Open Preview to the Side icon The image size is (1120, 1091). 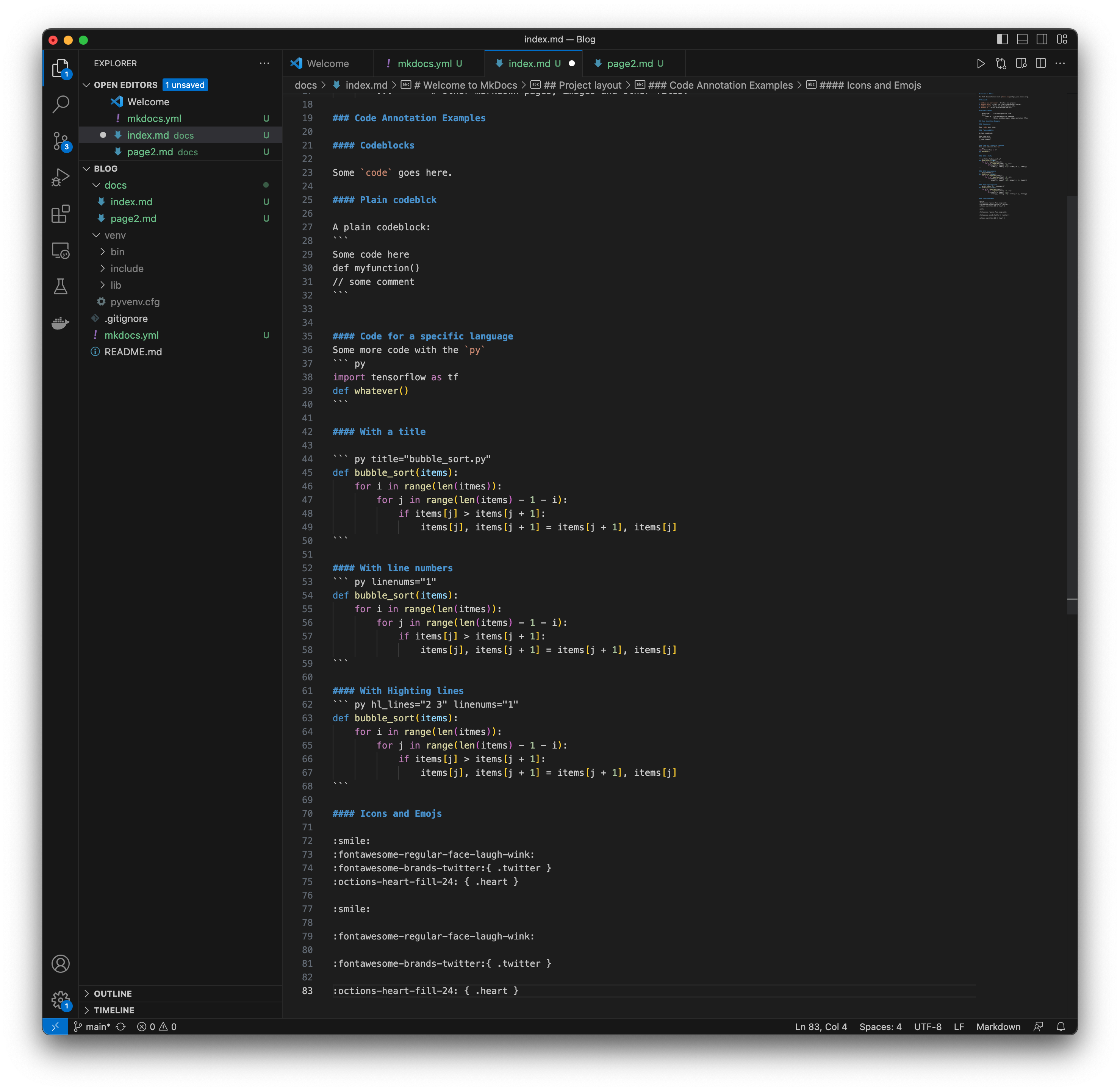pos(1021,64)
